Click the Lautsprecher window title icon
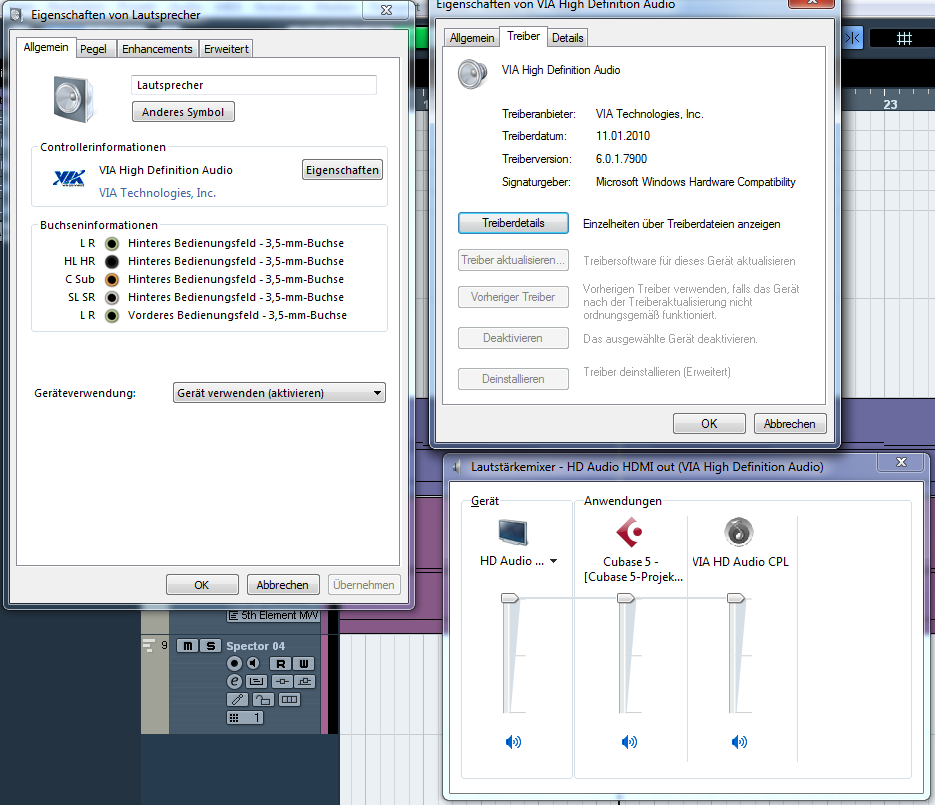 (17, 14)
